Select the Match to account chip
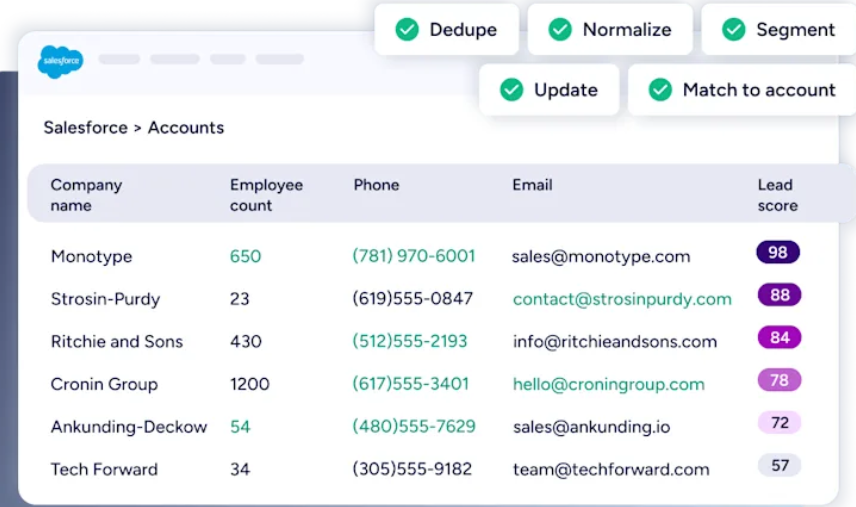The width and height of the screenshot is (856, 507). pyautogui.click(x=742, y=90)
